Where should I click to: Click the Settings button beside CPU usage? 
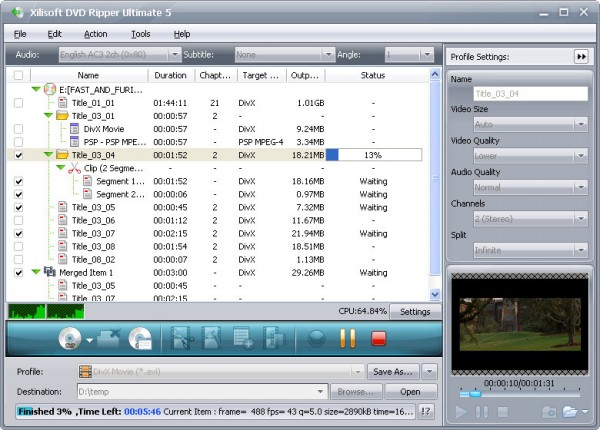(x=415, y=311)
